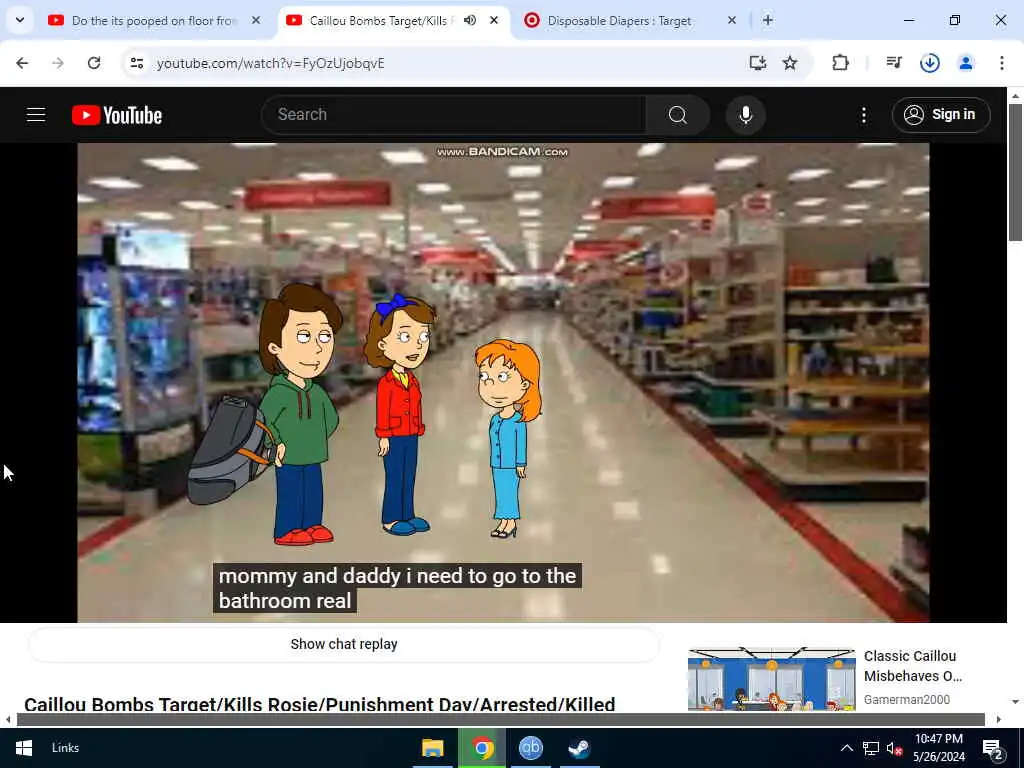Show chat replay
This screenshot has width=1024, height=768.
pos(344,645)
